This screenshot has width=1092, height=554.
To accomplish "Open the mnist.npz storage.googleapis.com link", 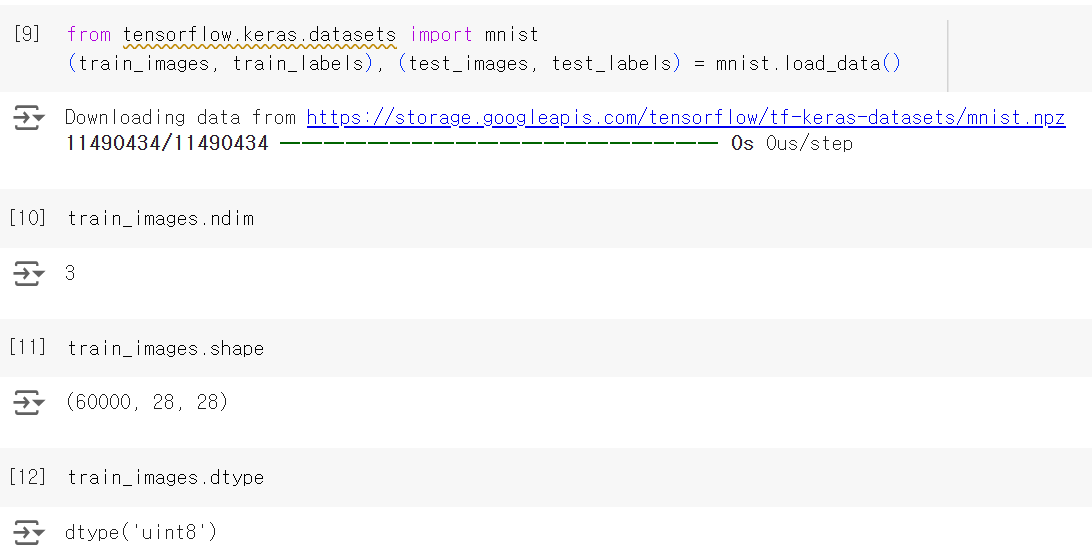I will [x=686, y=117].
